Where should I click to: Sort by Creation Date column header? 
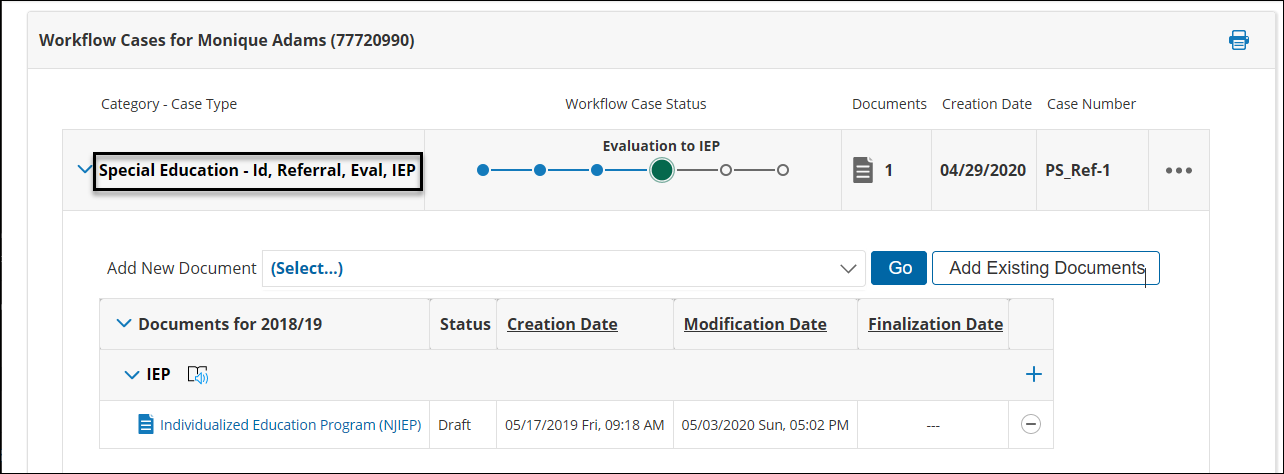pos(562,324)
